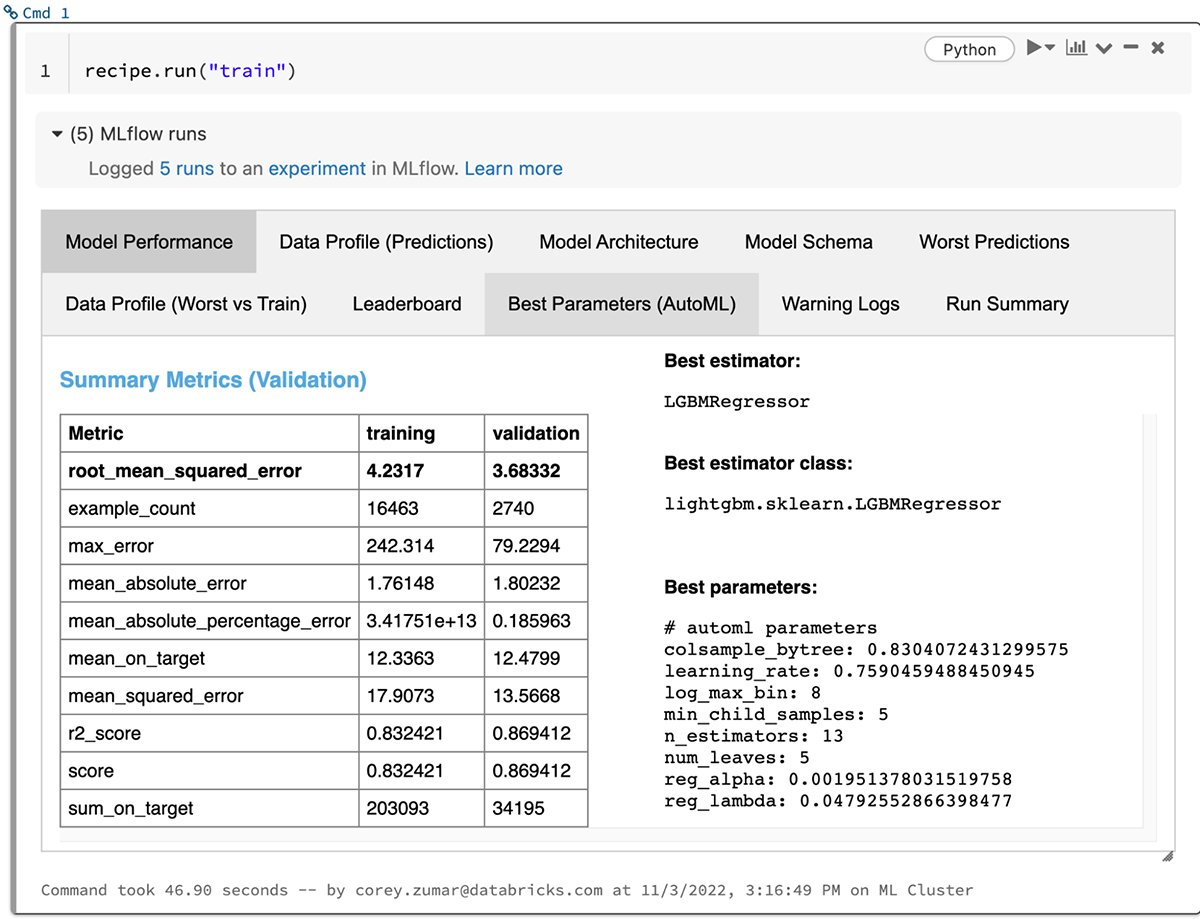
Task: Select the Model Architecture tab
Action: click(619, 242)
